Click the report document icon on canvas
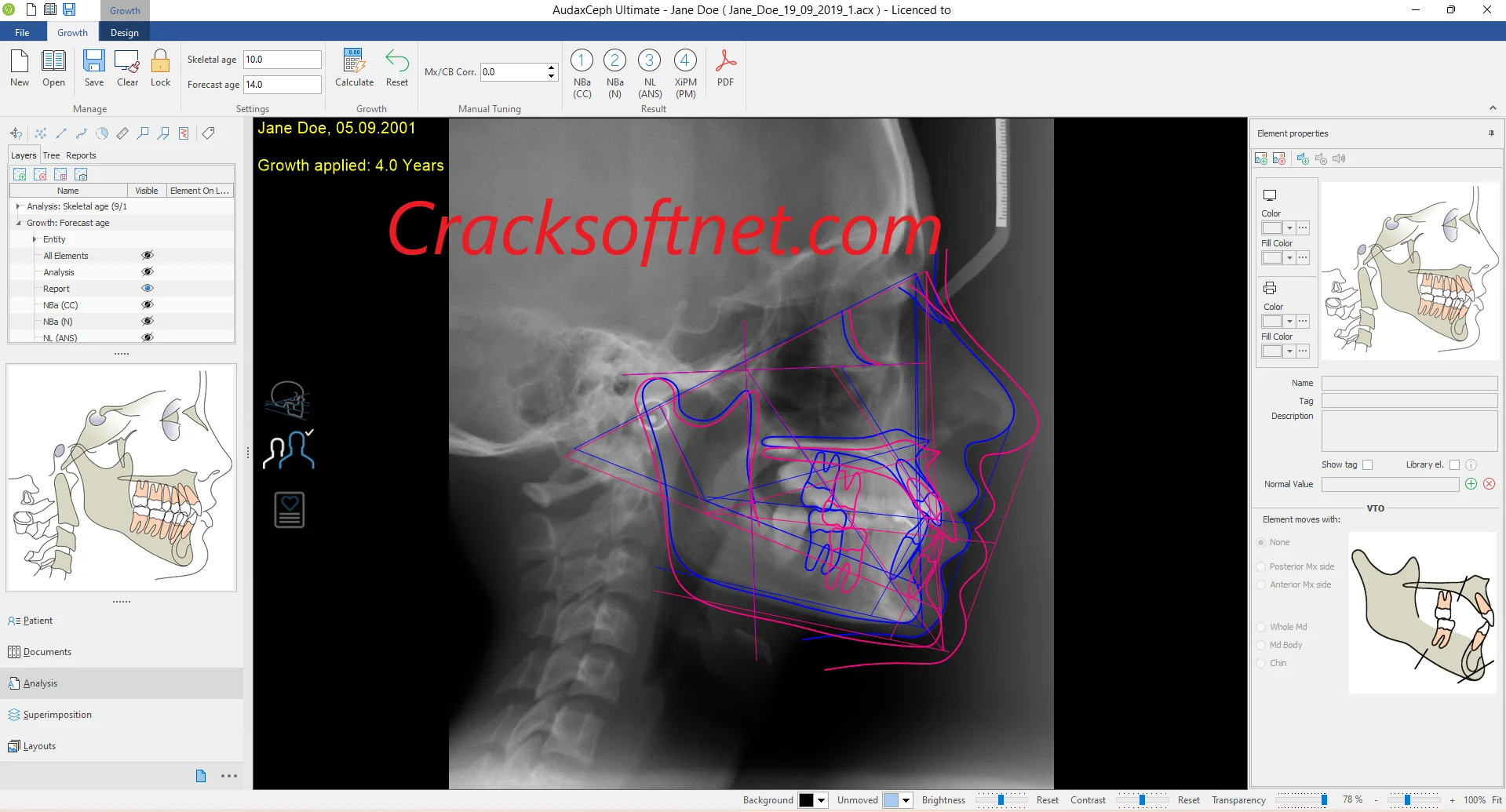 pyautogui.click(x=289, y=510)
